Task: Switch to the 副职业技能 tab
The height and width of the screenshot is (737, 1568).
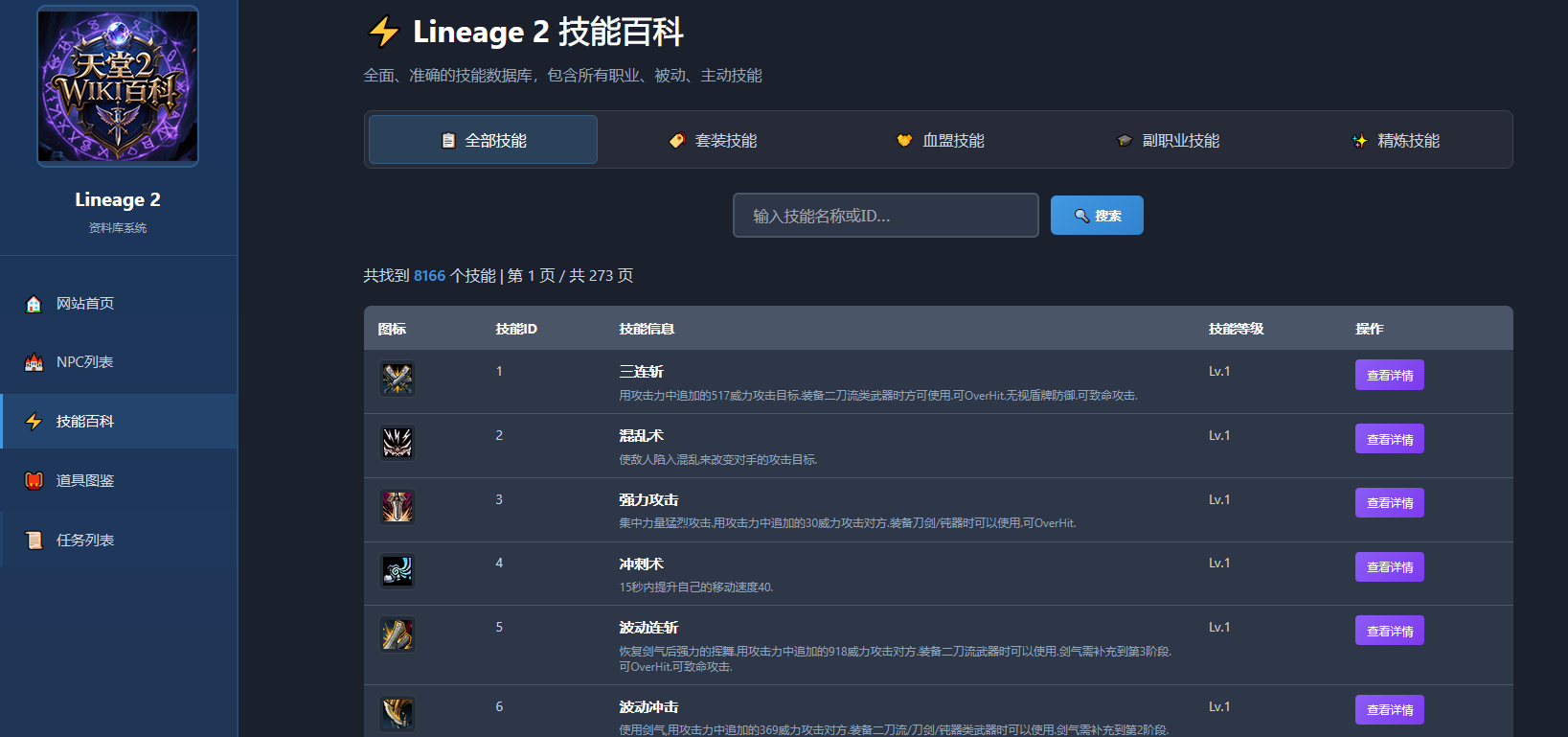Action: [x=1168, y=140]
